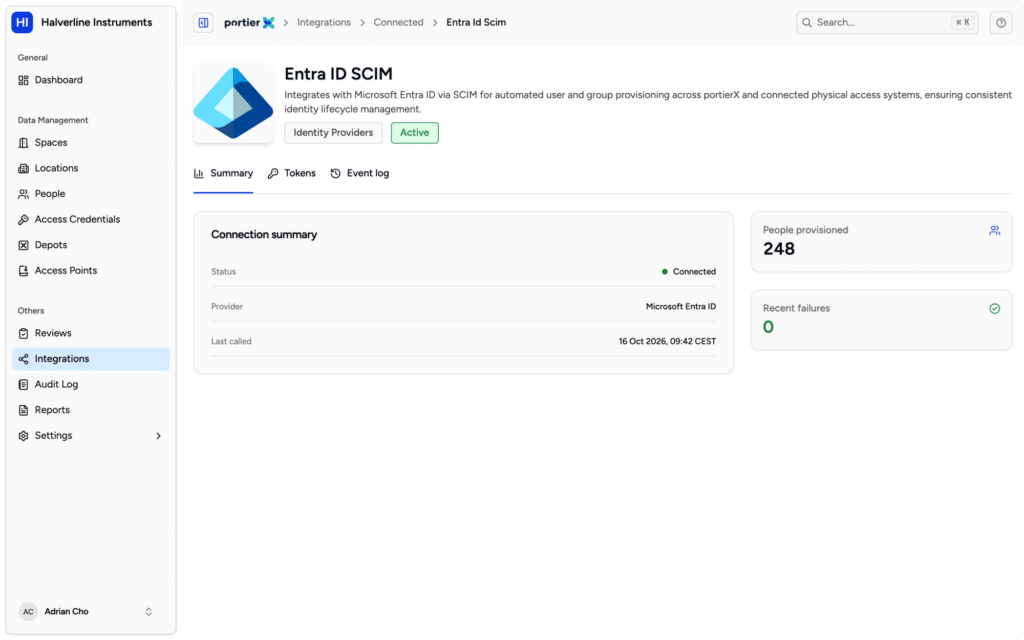1024x640 pixels.
Task: Toggle the sidebar collapse icon
Action: coord(203,22)
